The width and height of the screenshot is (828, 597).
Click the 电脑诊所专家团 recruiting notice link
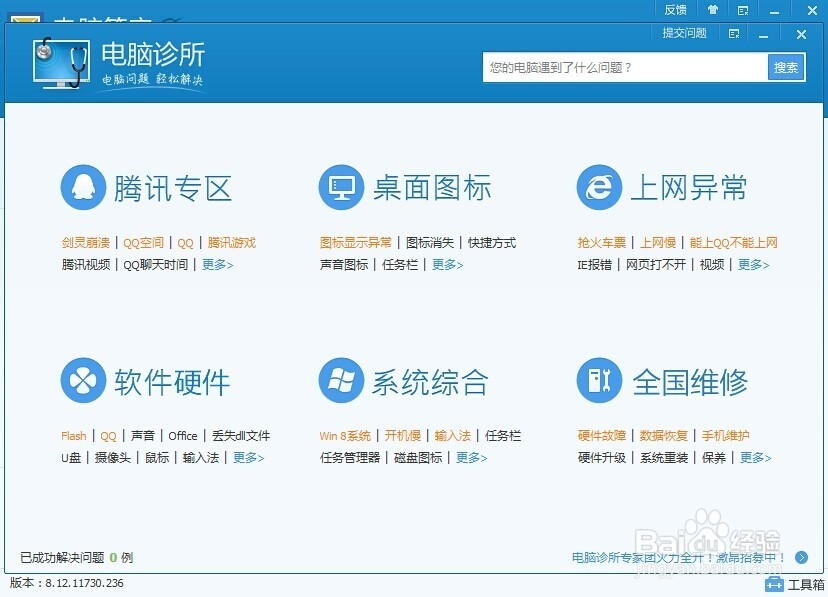[x=679, y=557]
